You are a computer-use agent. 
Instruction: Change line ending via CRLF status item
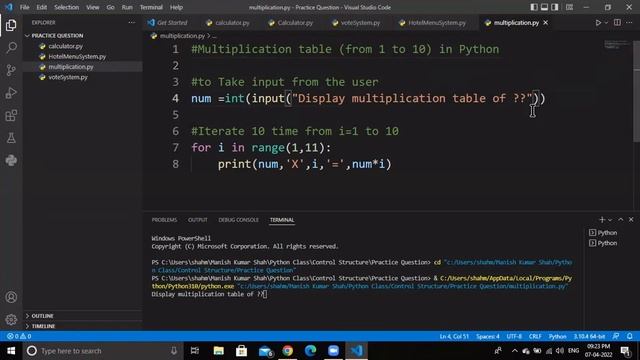coord(535,336)
